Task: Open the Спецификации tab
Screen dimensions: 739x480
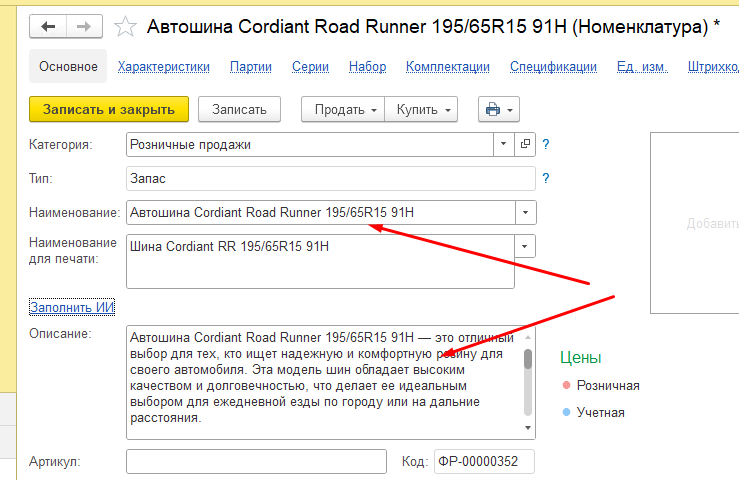Action: (x=553, y=67)
